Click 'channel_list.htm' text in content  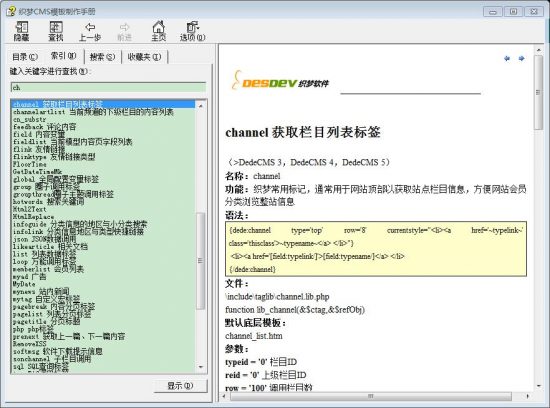tap(254, 336)
